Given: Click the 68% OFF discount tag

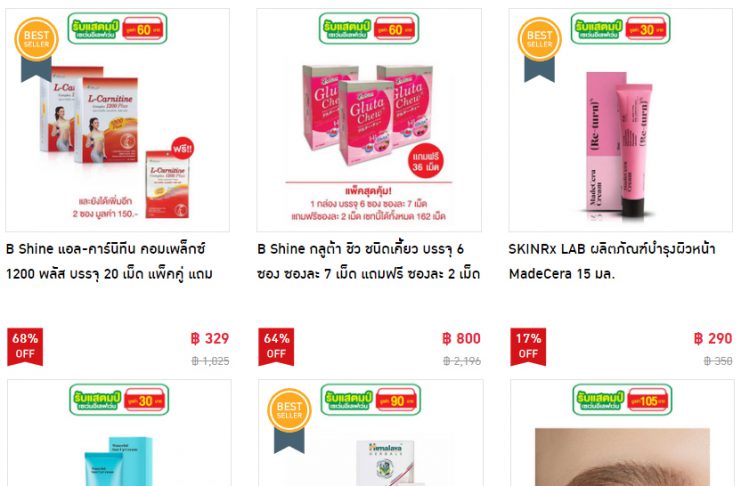Looking at the screenshot, I should point(25,347).
